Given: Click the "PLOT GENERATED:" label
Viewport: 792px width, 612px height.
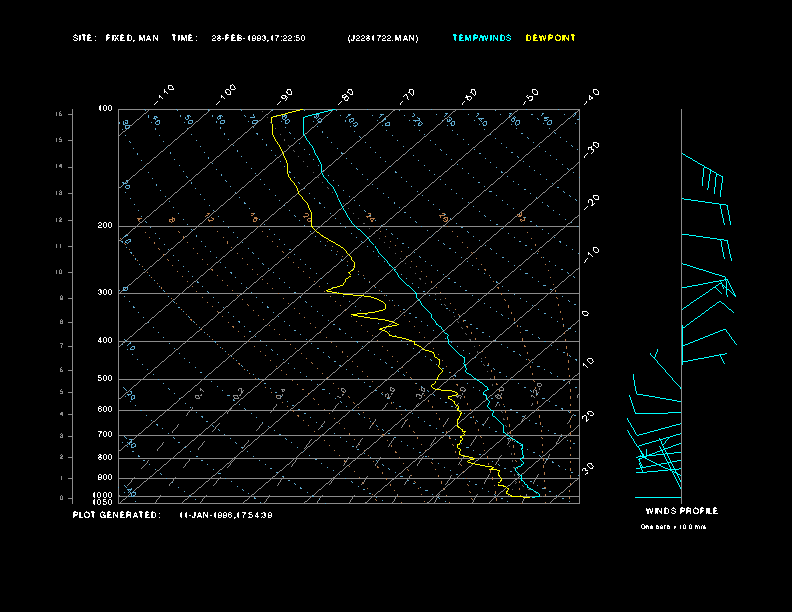Looking at the screenshot, I should click(117, 515).
